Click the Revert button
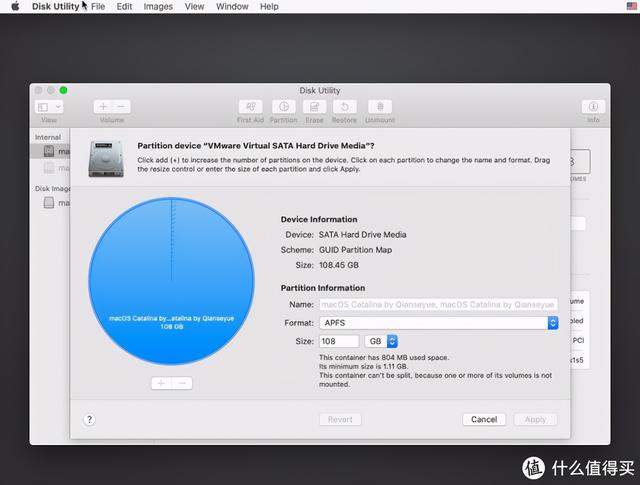Image resolution: width=640 pixels, height=485 pixels. pyautogui.click(x=340, y=419)
